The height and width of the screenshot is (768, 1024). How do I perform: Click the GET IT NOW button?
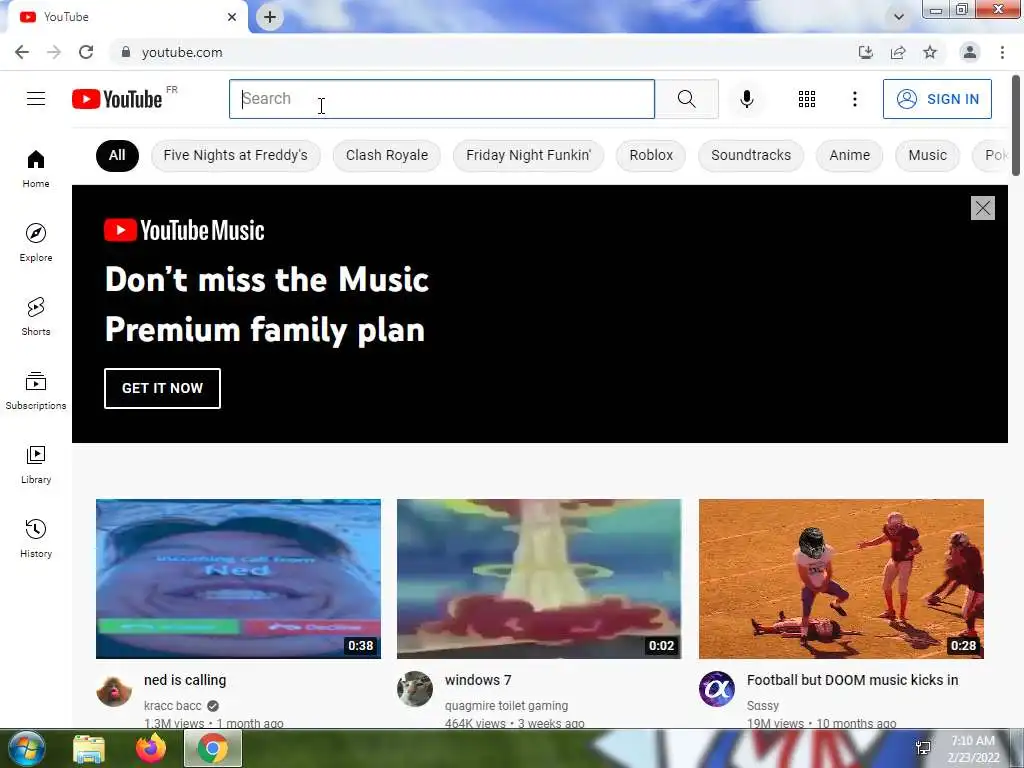click(x=163, y=388)
